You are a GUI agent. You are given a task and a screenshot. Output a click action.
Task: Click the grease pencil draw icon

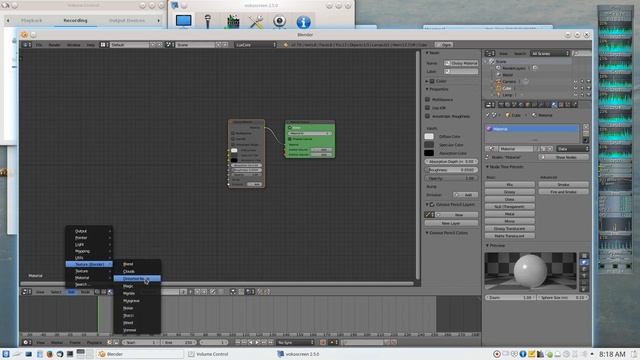pos(429,214)
